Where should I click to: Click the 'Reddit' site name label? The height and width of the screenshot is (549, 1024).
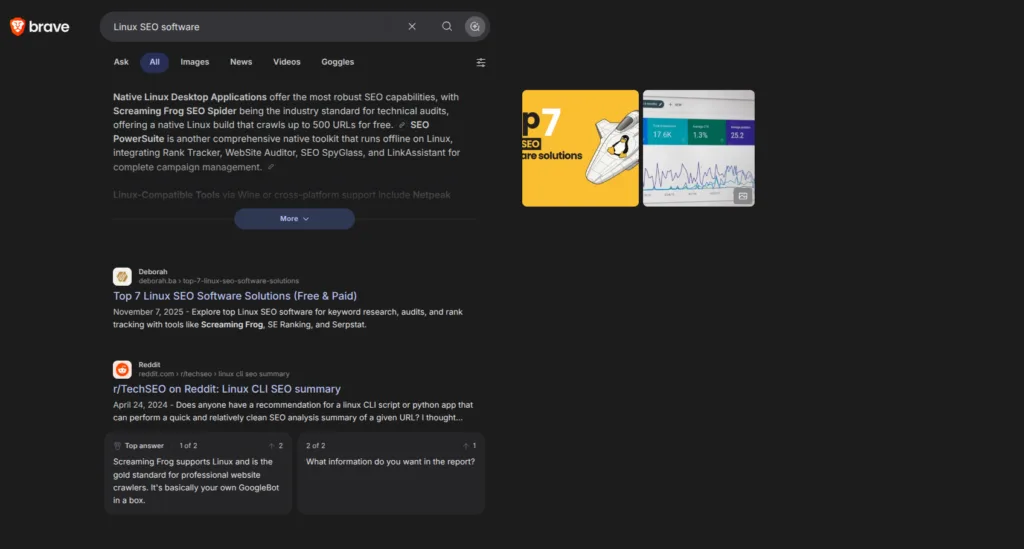point(149,365)
